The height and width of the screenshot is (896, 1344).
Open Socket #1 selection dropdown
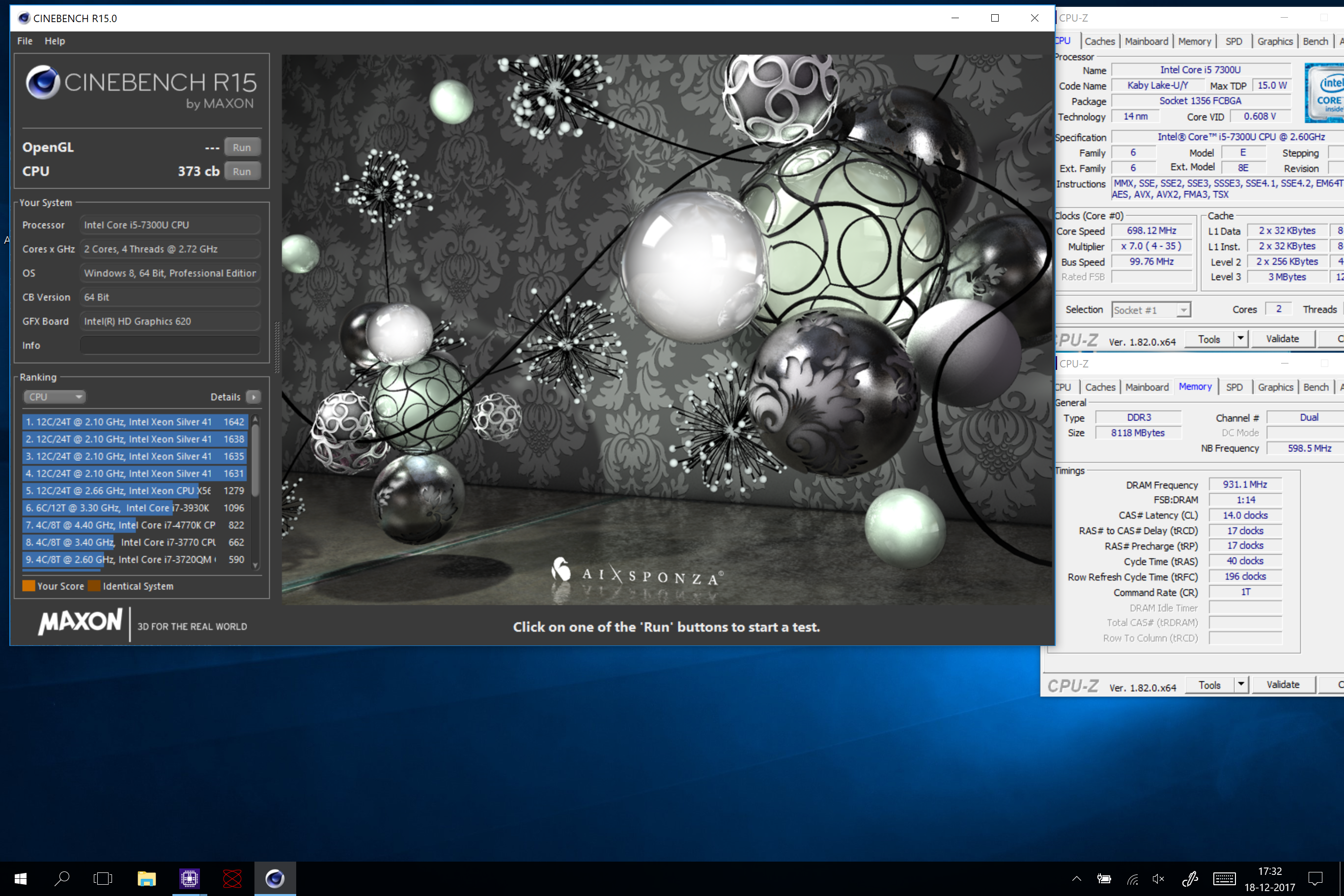point(1151,309)
